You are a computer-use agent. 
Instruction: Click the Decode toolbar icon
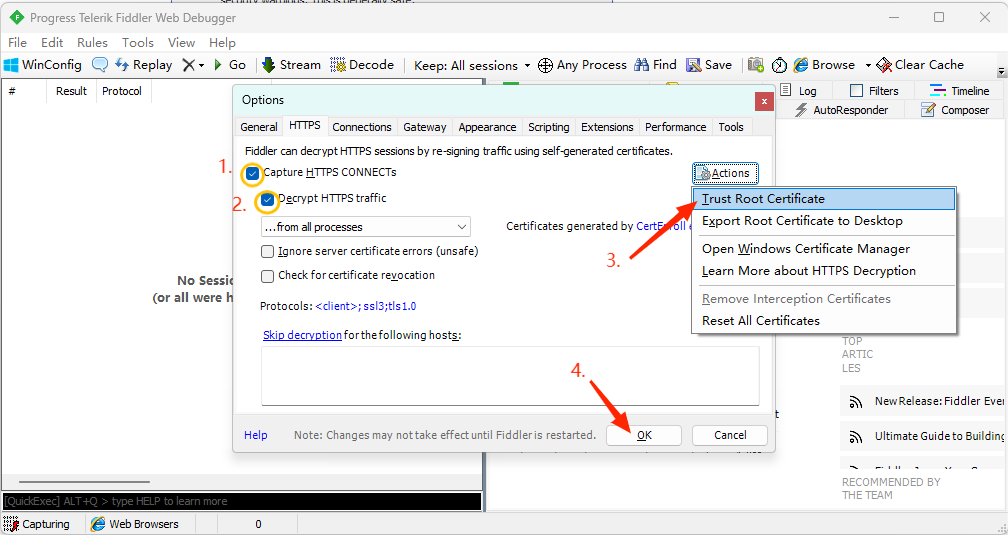click(338, 65)
